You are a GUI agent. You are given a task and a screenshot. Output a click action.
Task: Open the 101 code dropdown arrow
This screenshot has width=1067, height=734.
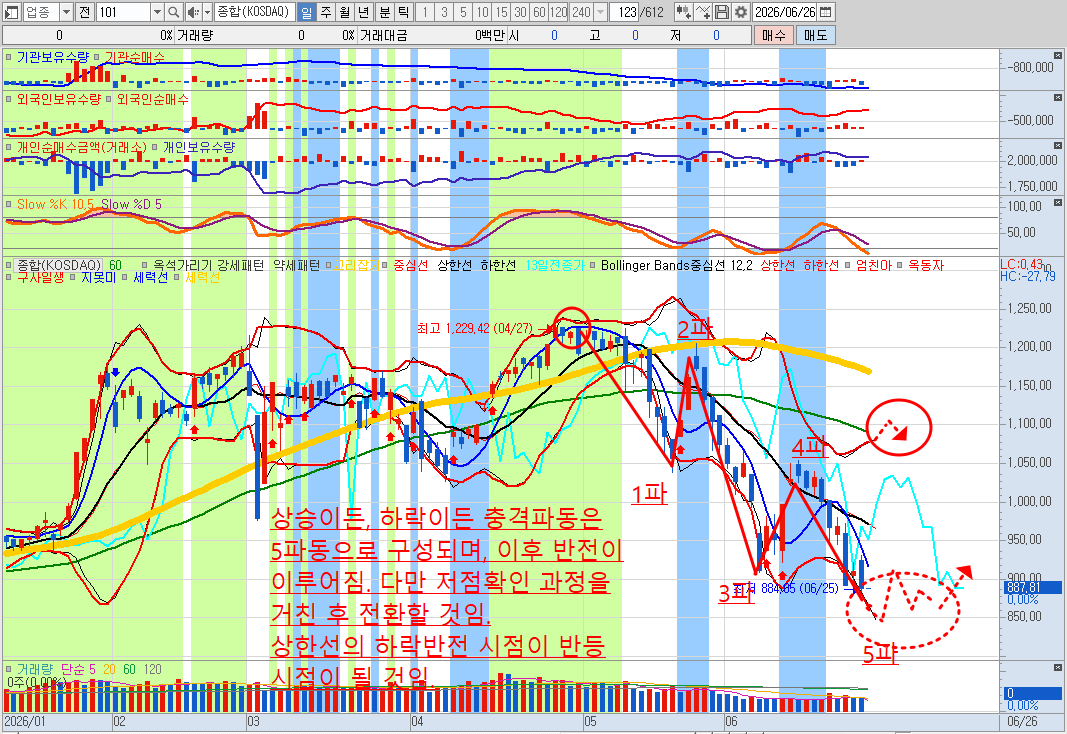point(157,12)
